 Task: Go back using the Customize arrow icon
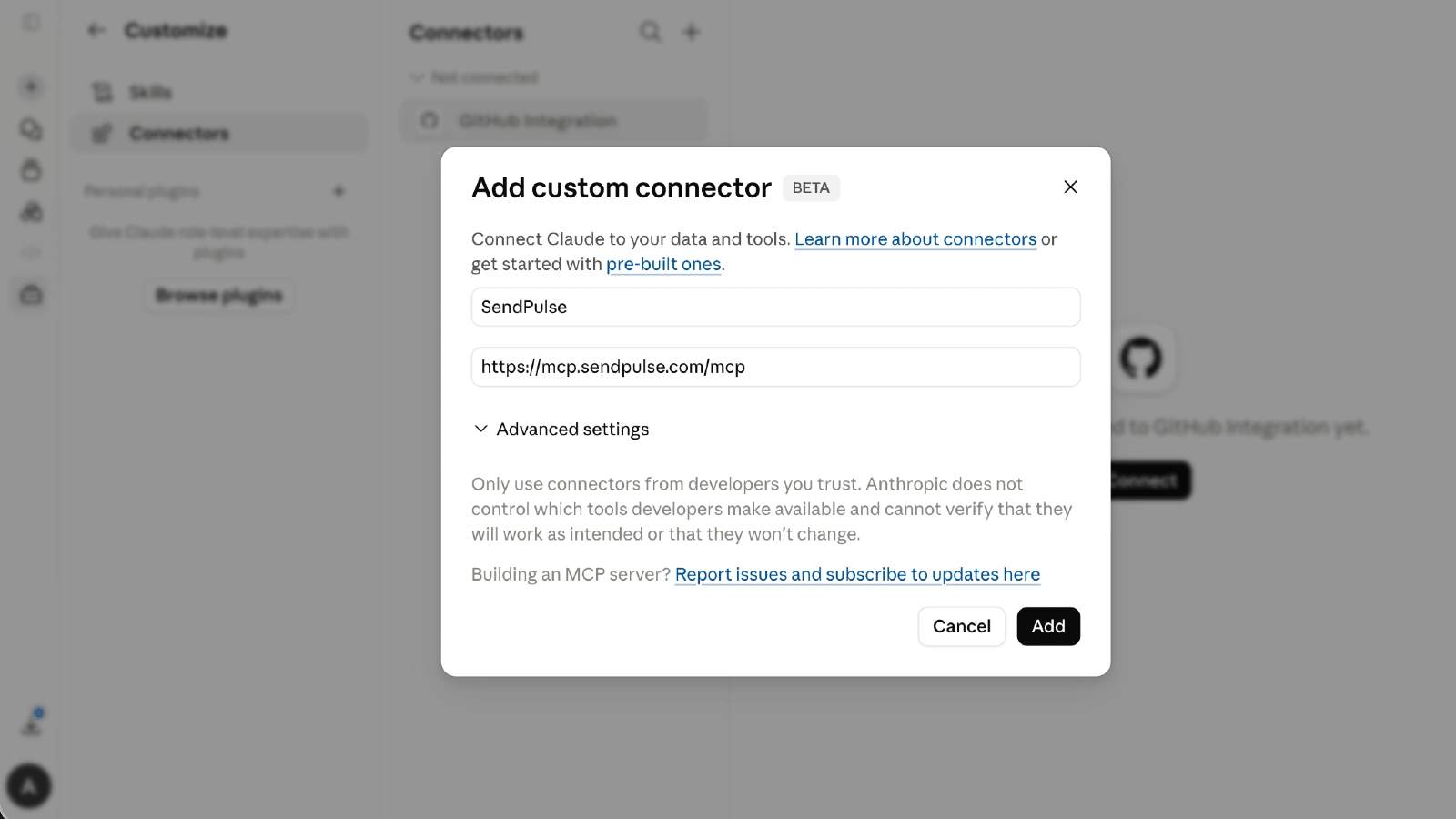click(x=96, y=30)
